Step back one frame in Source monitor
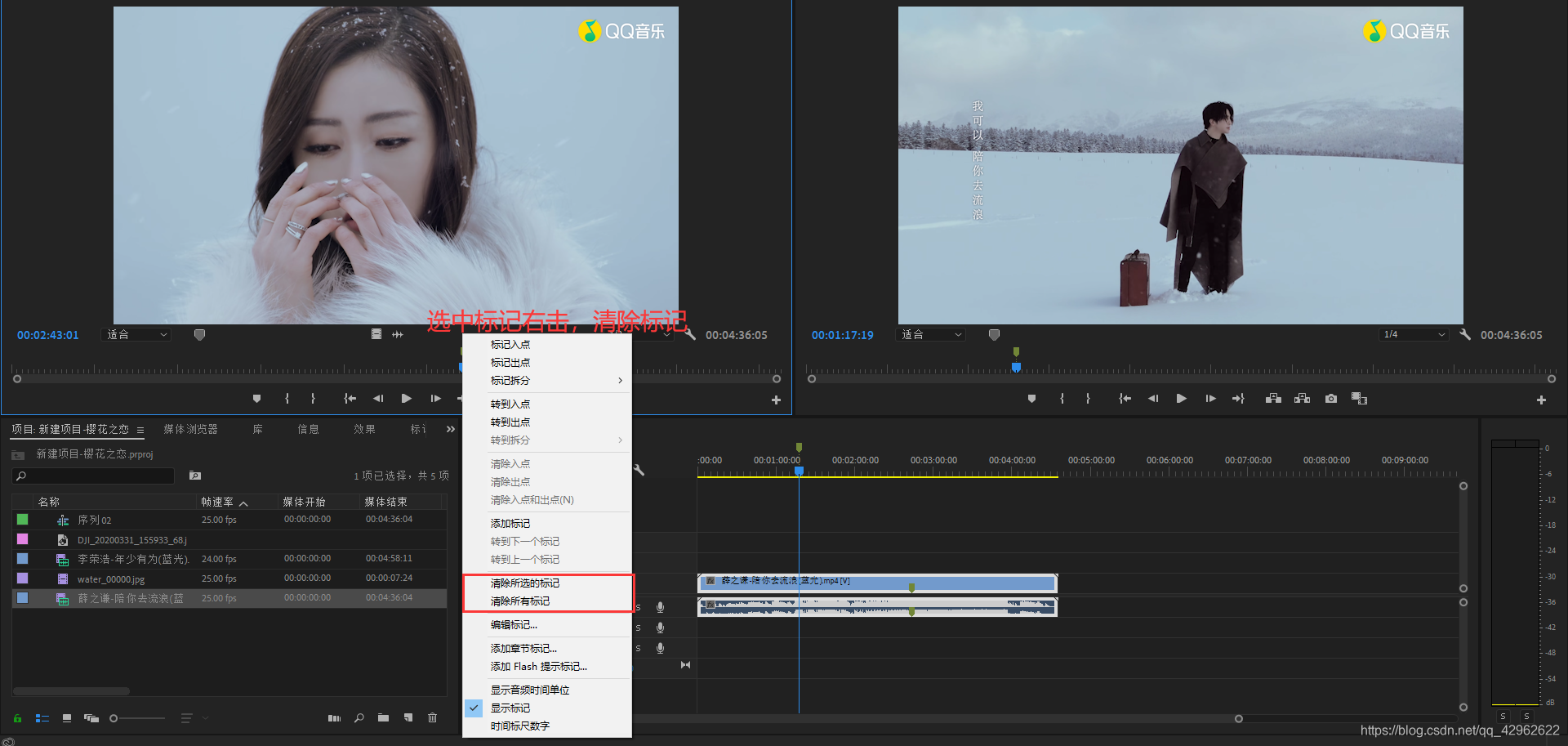Screen dimensions: 1568x746 [378, 399]
